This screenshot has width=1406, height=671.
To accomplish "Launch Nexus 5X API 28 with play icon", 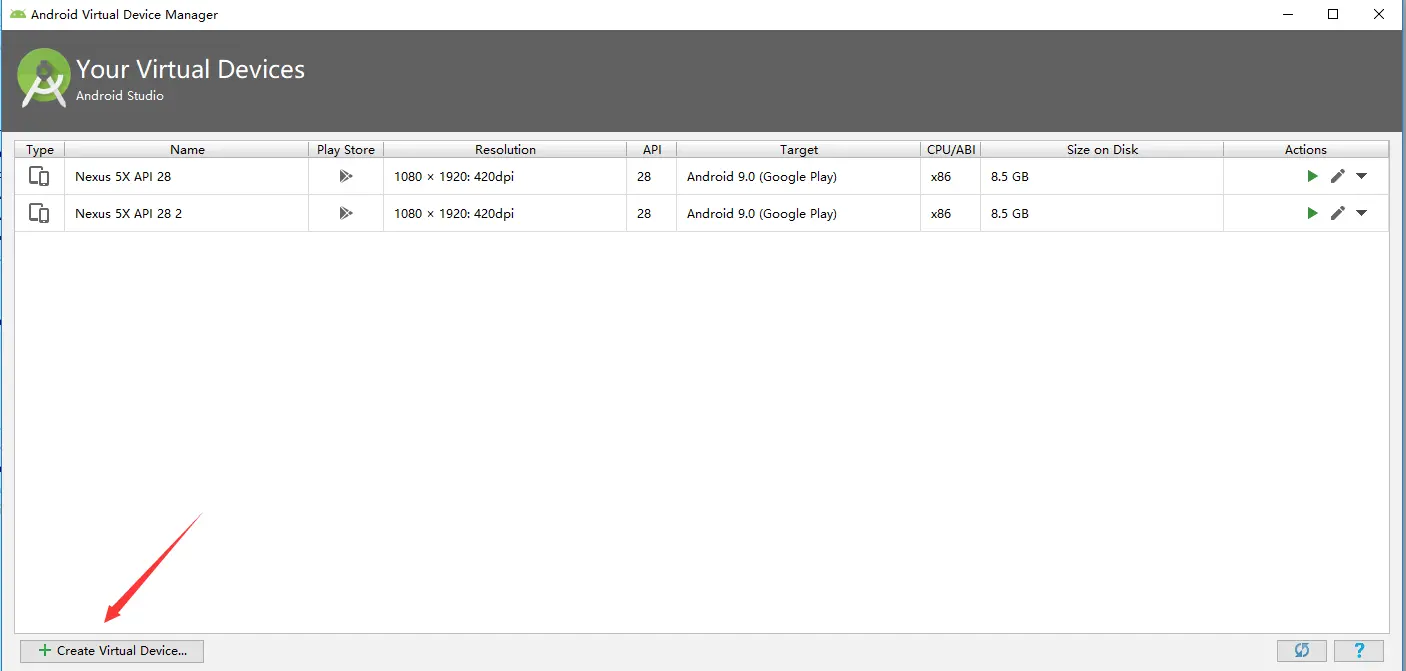I will pyautogui.click(x=1312, y=176).
